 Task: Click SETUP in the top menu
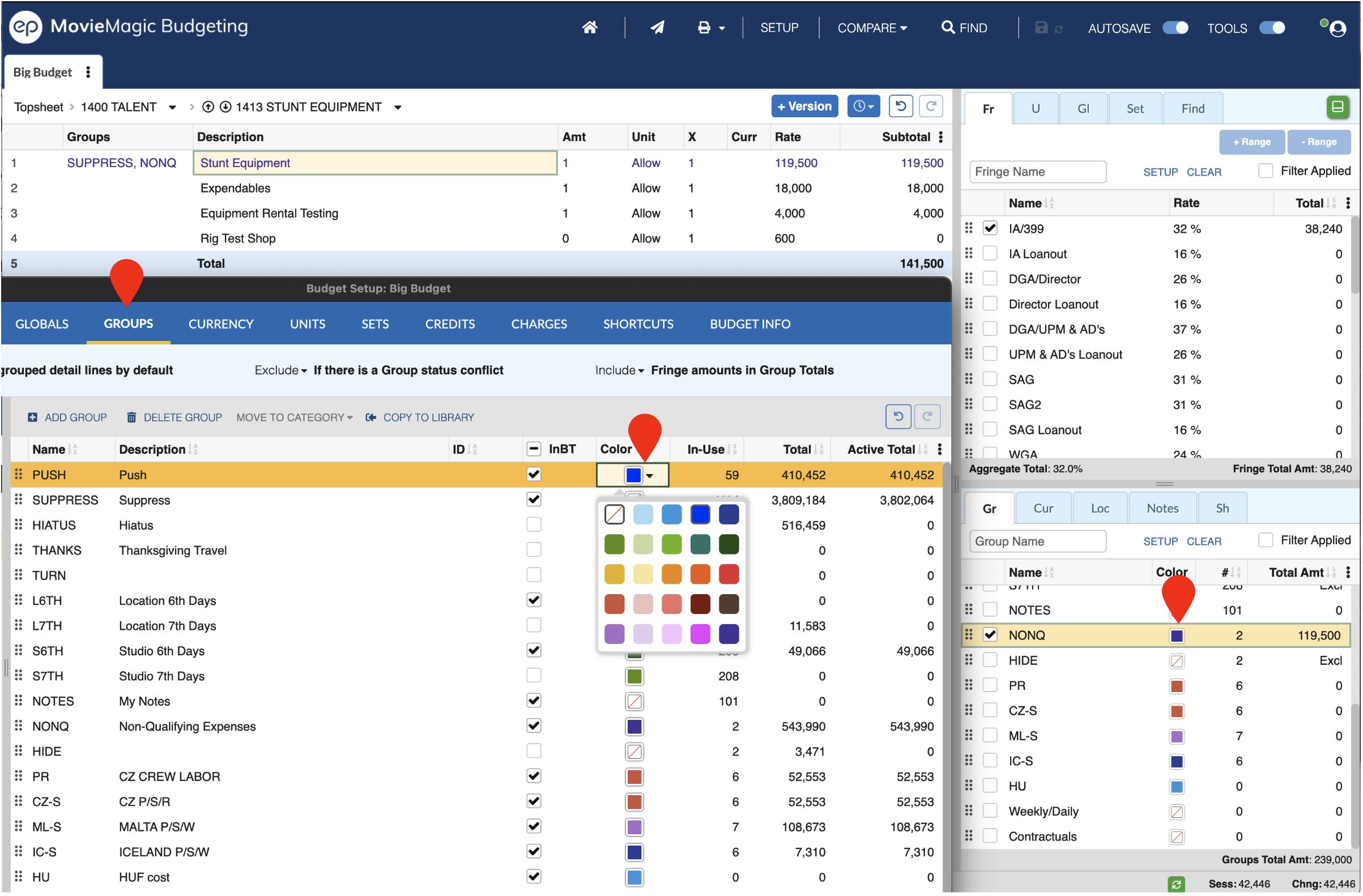coord(779,28)
